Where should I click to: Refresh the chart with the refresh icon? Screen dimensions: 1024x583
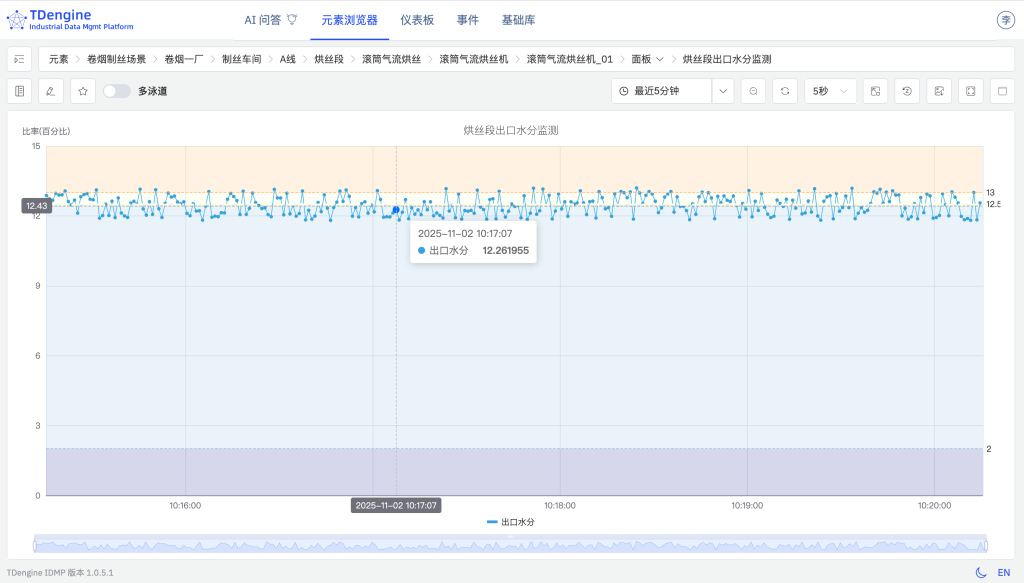click(785, 90)
